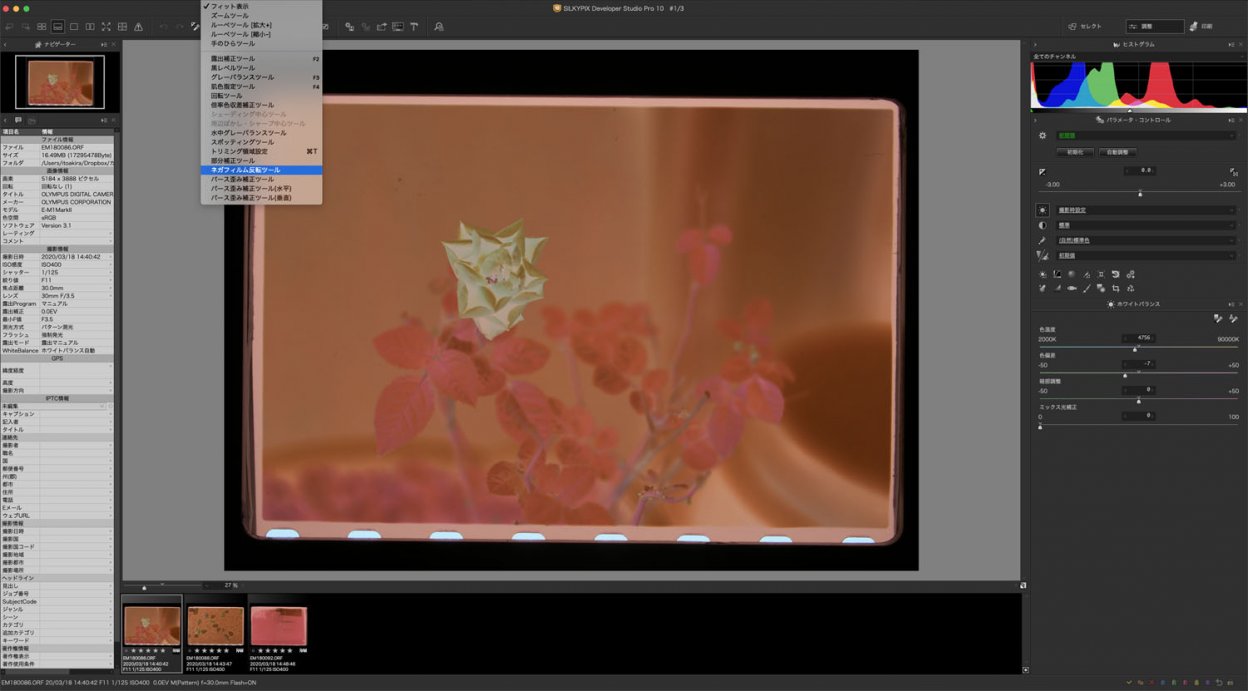Click the text tool T icon in toolbar
1248x691 pixels.
point(414,26)
